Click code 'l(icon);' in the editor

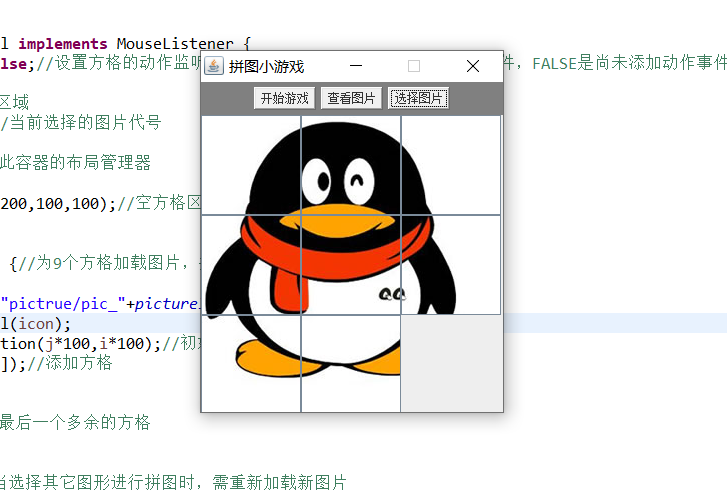35,324
